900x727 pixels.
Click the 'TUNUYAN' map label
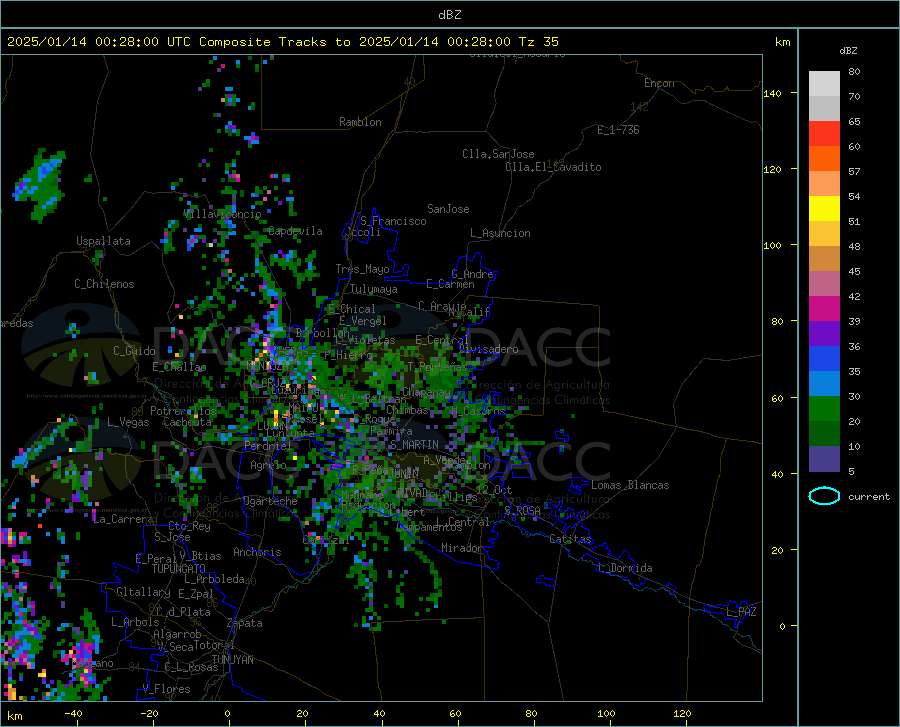[232, 660]
